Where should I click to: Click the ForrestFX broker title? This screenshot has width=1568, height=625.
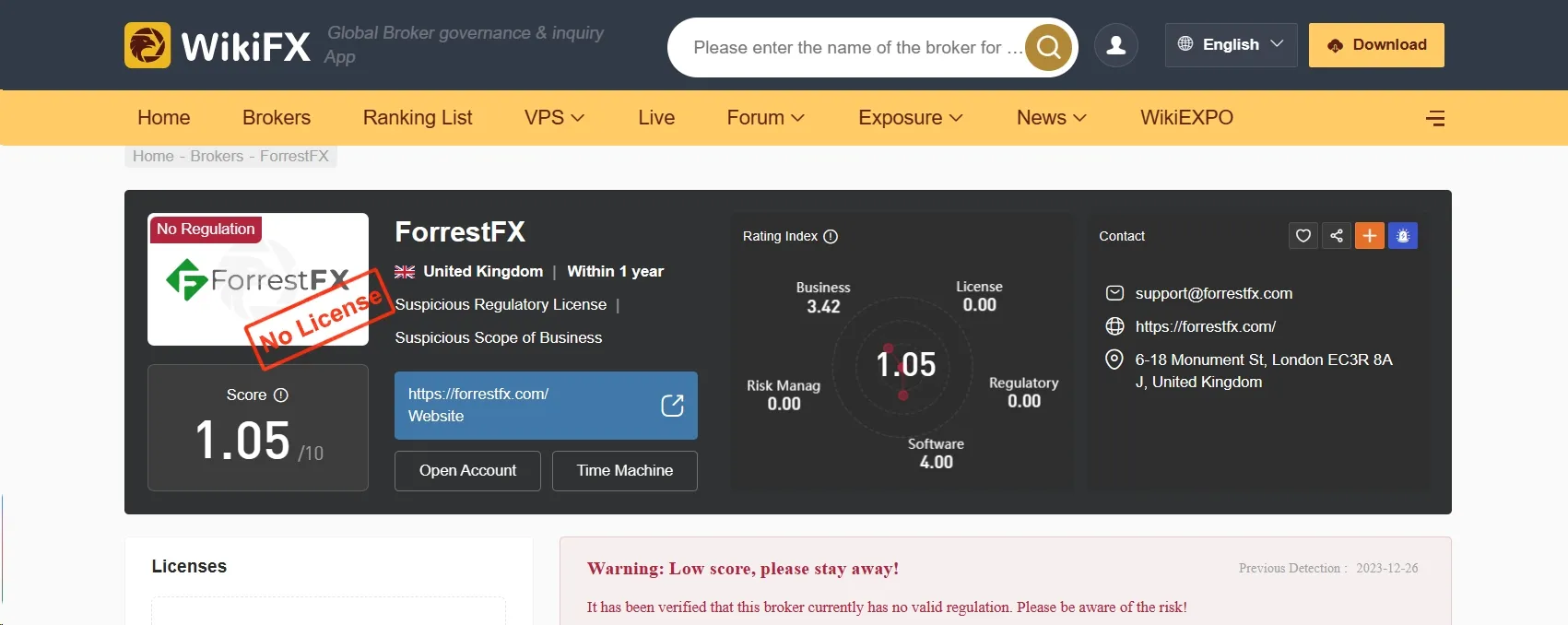[x=460, y=232]
